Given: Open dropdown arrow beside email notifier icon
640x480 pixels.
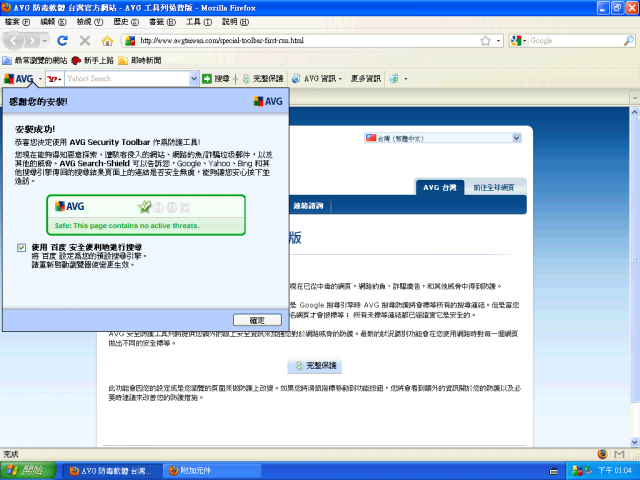Looking at the screenshot, I should (x=406, y=79).
